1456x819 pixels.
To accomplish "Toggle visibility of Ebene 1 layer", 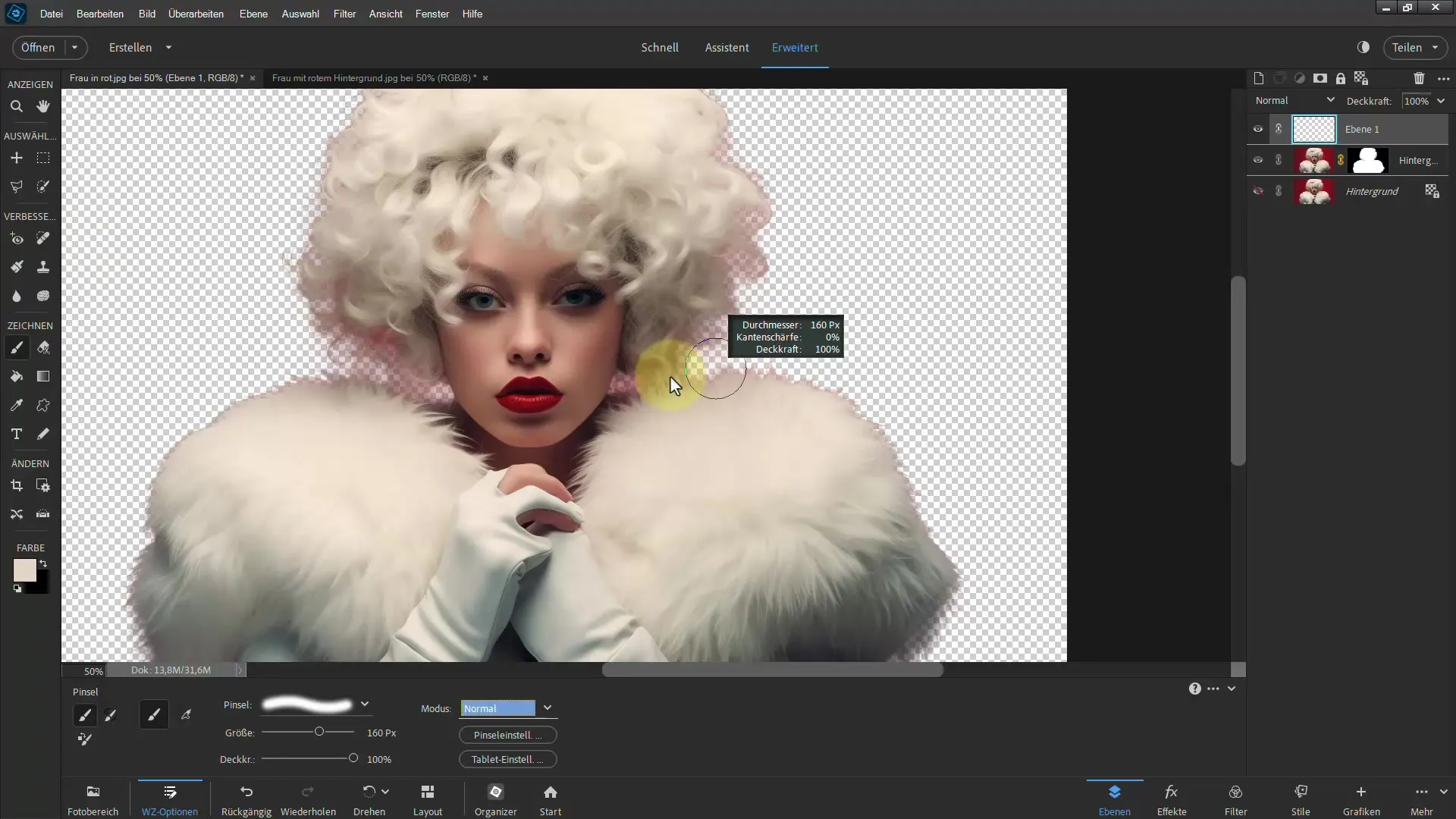I will 1257,127.
